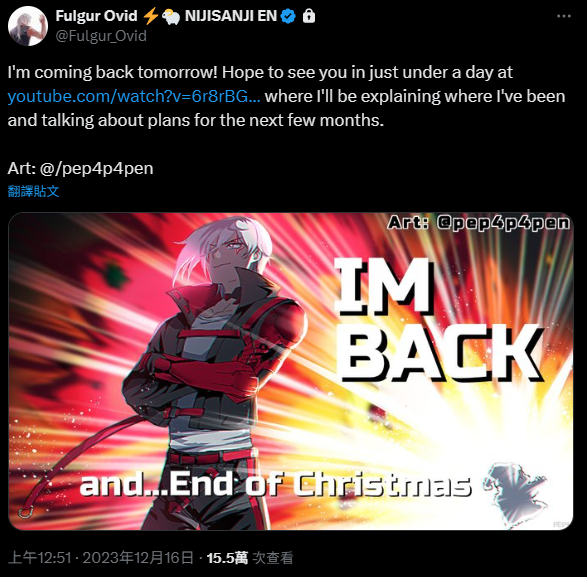587x577 pixels.
Task: Open the @Fulgur_Ovid handle
Action: (101, 36)
